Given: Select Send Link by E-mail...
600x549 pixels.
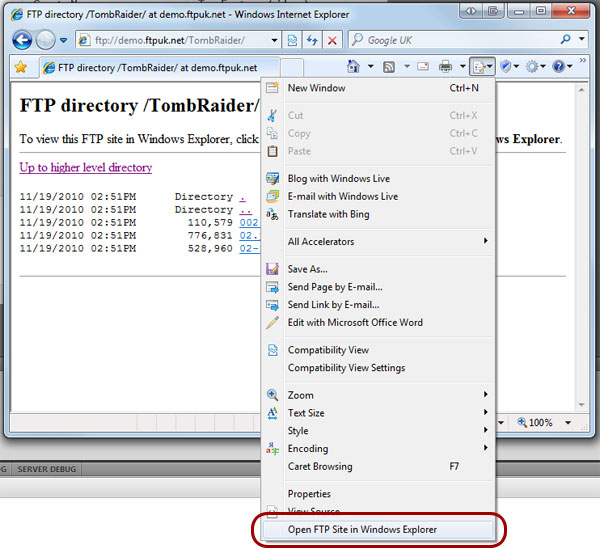Looking at the screenshot, I should tap(379, 305).
